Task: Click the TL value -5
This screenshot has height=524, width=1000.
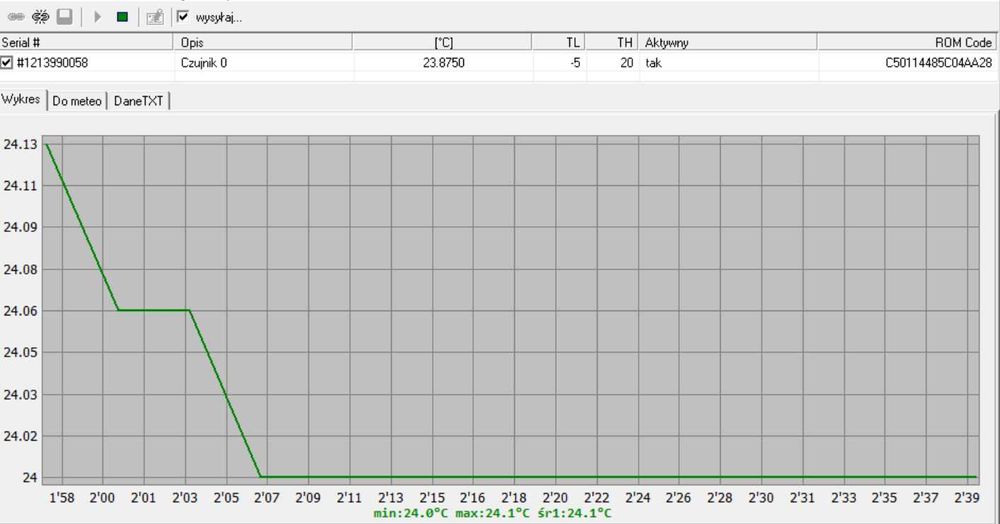Action: pyautogui.click(x=575, y=62)
